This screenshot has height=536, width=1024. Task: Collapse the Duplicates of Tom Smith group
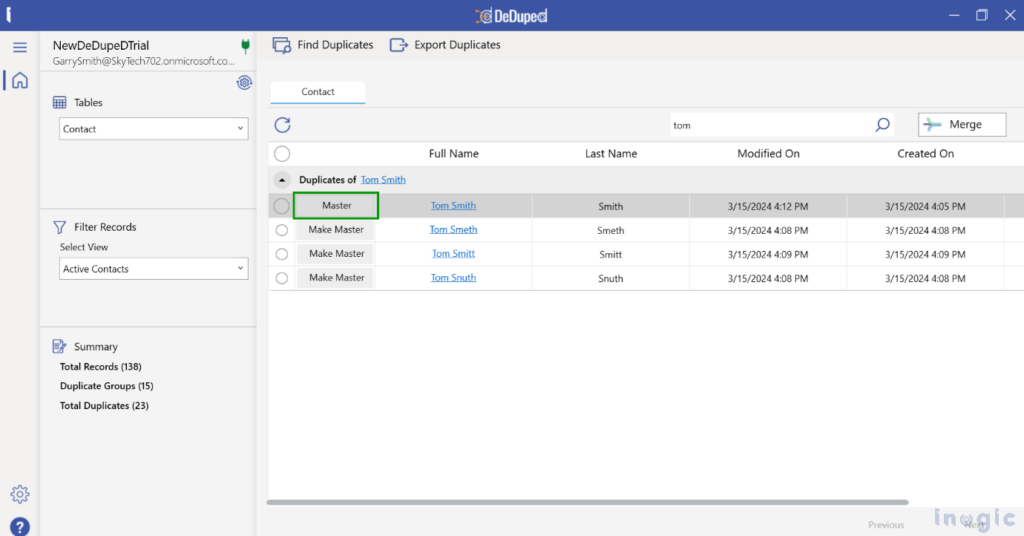(281, 180)
